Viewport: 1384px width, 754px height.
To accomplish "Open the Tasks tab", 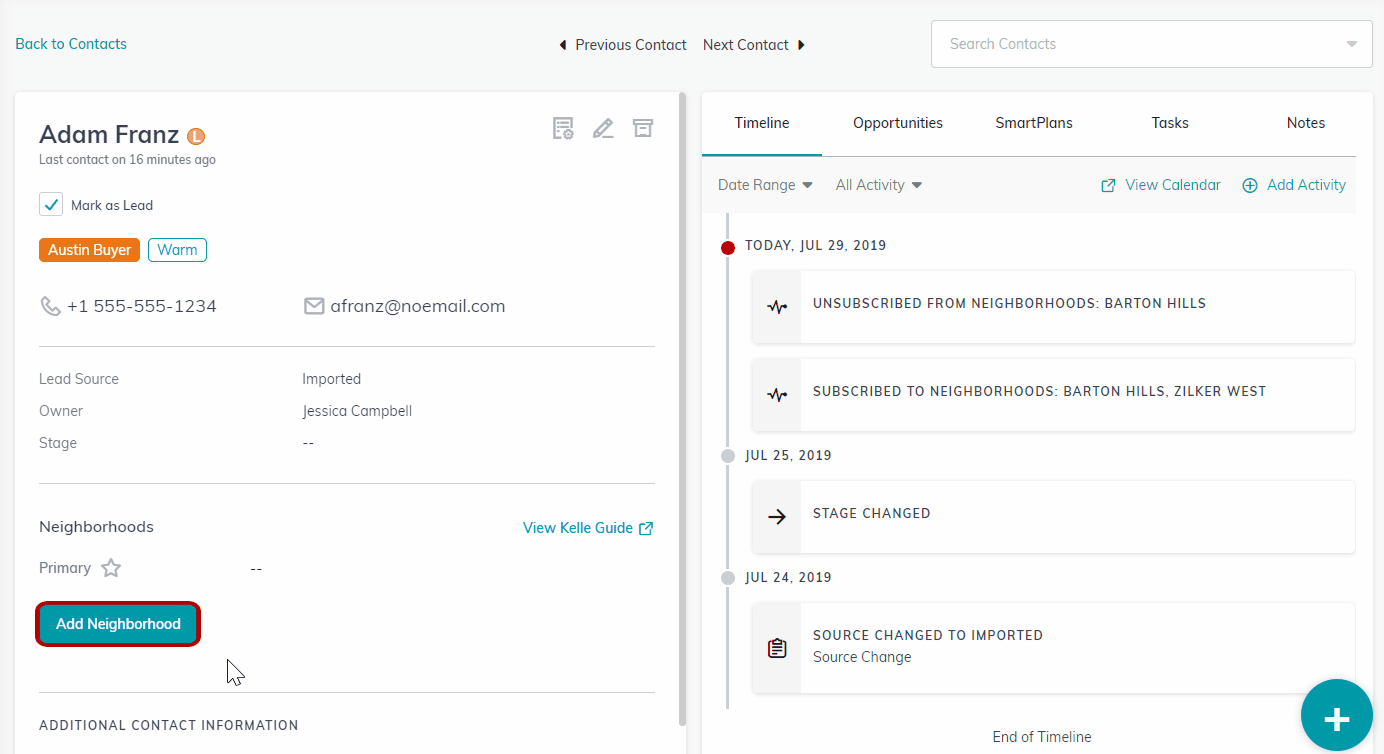I will coord(1170,123).
